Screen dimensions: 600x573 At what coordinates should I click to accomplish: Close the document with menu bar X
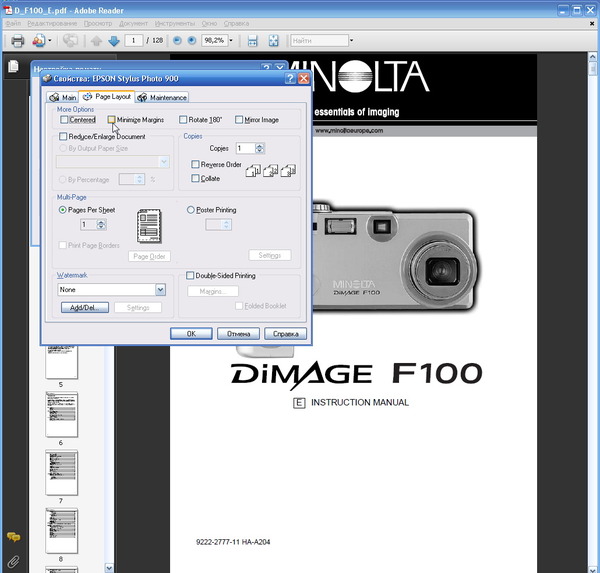(x=592, y=23)
